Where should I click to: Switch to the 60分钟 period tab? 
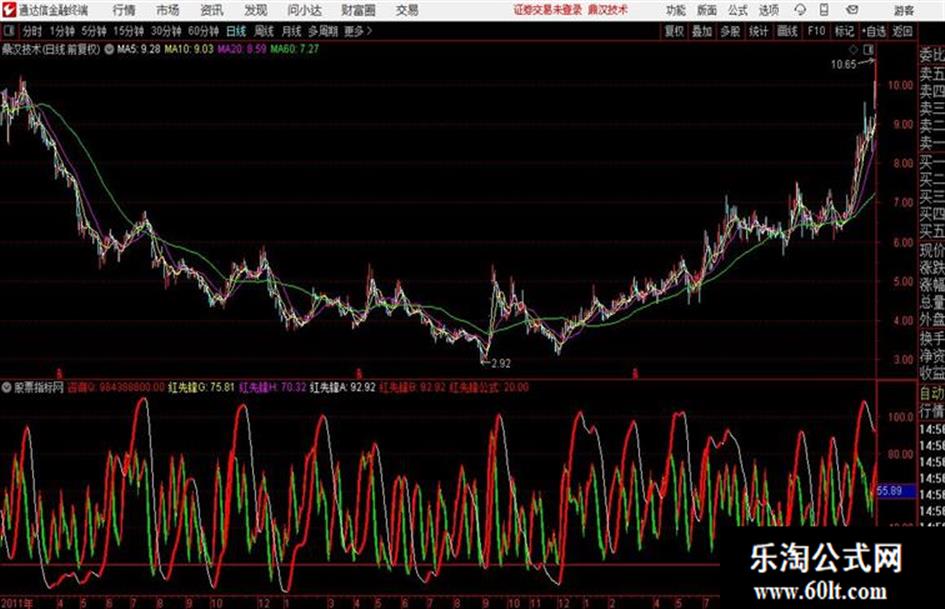(x=203, y=31)
